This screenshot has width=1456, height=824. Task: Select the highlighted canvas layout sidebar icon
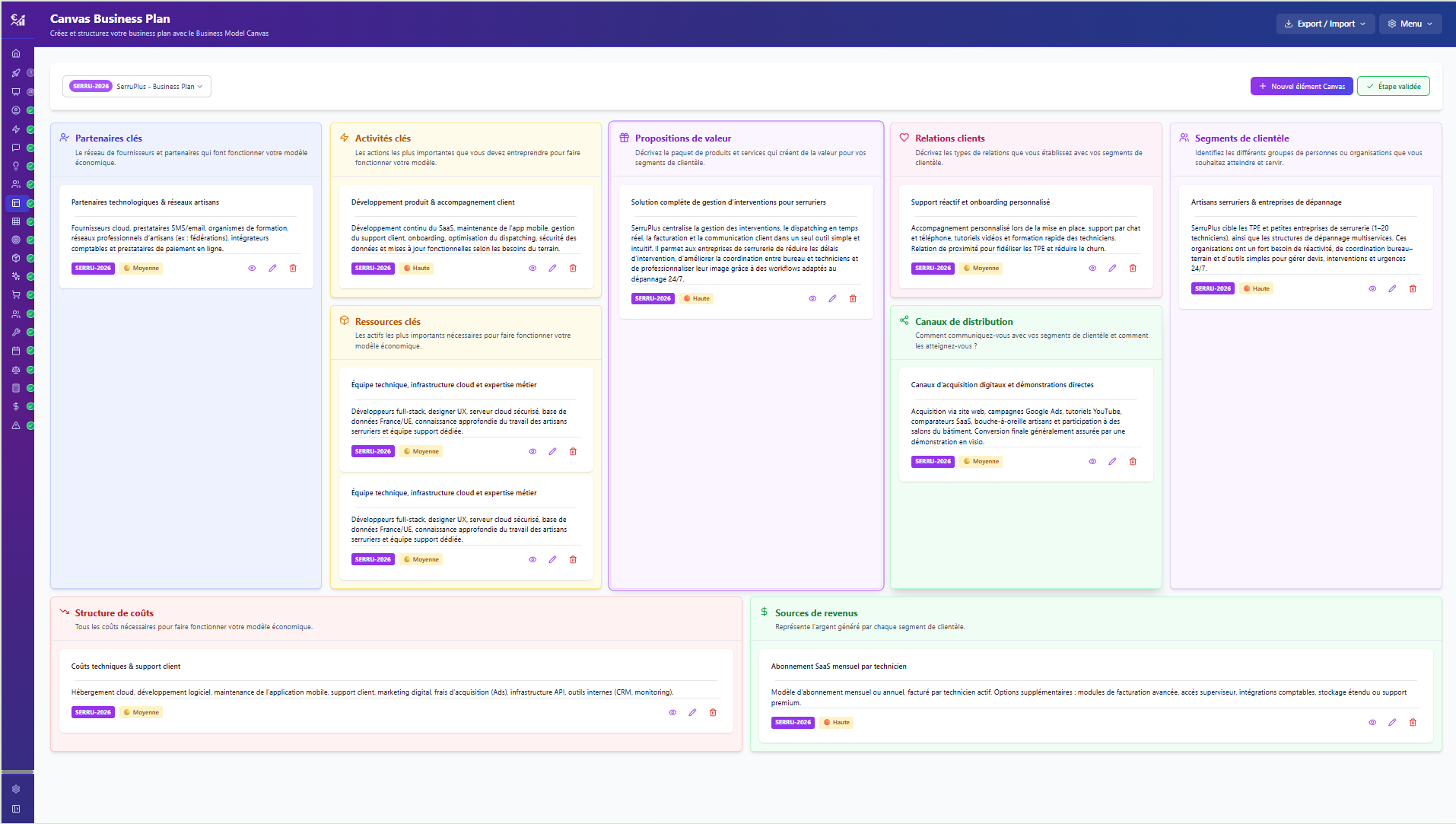click(16, 203)
